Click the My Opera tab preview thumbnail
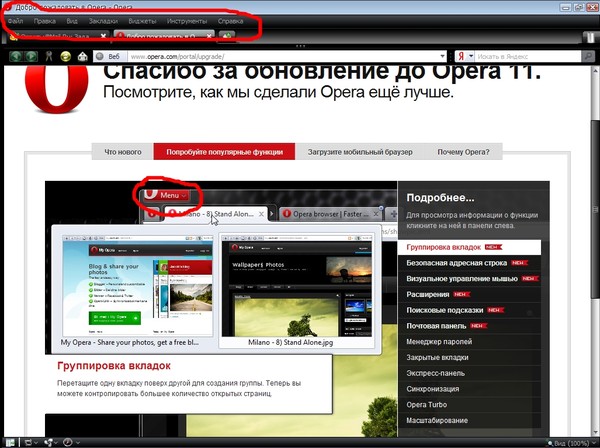Viewport: 600px width, 448px height. pyautogui.click(x=137, y=285)
